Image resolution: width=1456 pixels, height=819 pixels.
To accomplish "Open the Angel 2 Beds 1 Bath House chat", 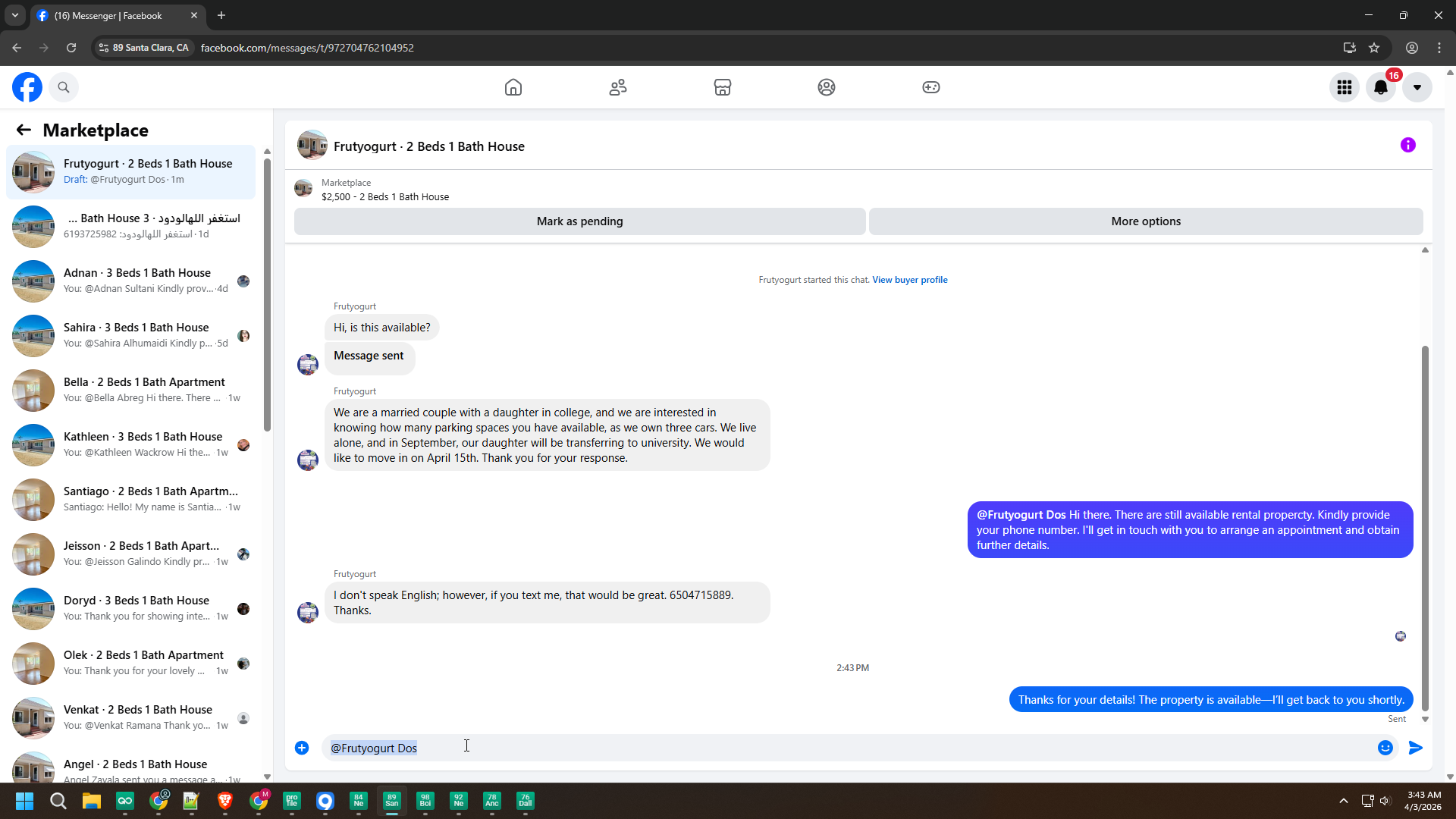I will coord(130,766).
